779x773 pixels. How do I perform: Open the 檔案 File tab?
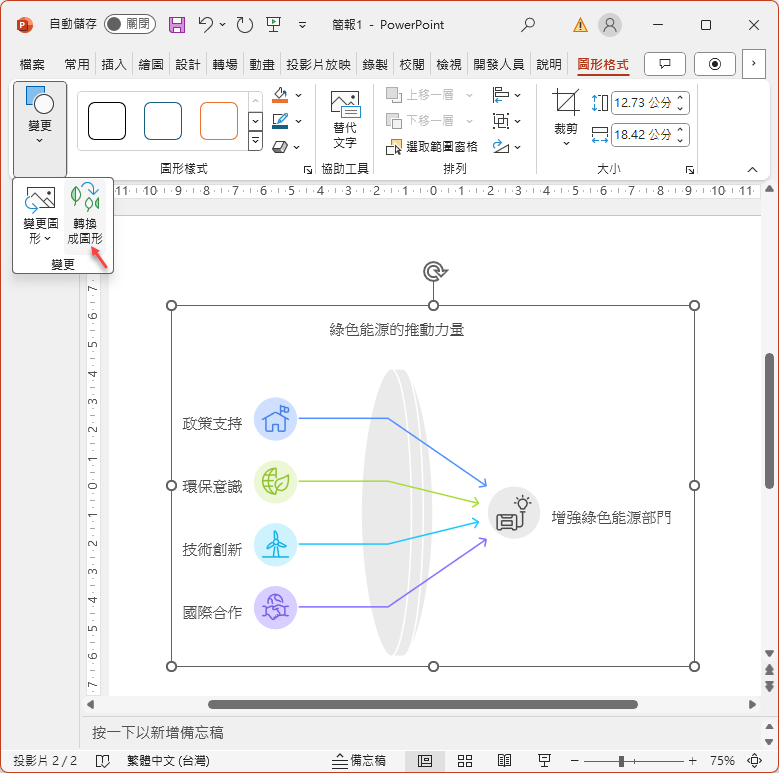click(x=32, y=65)
